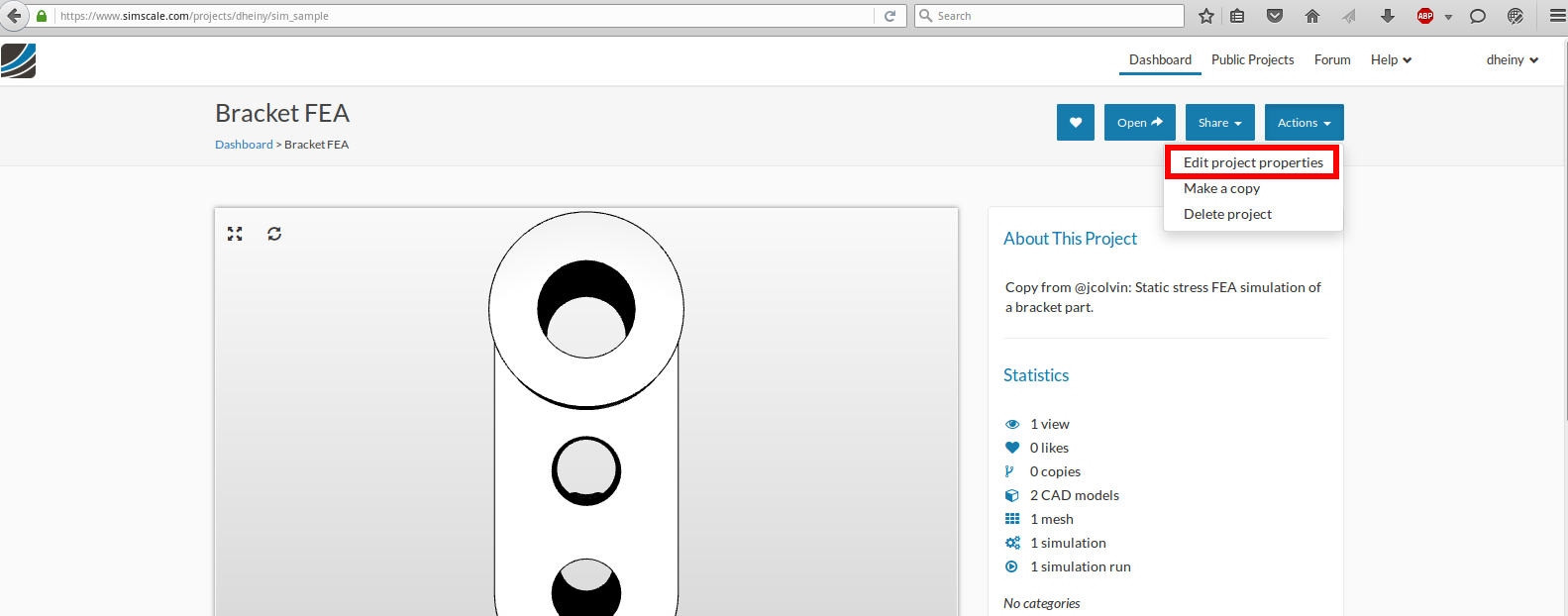
Task: Reload the page with the refresh icon
Action: pos(889,16)
